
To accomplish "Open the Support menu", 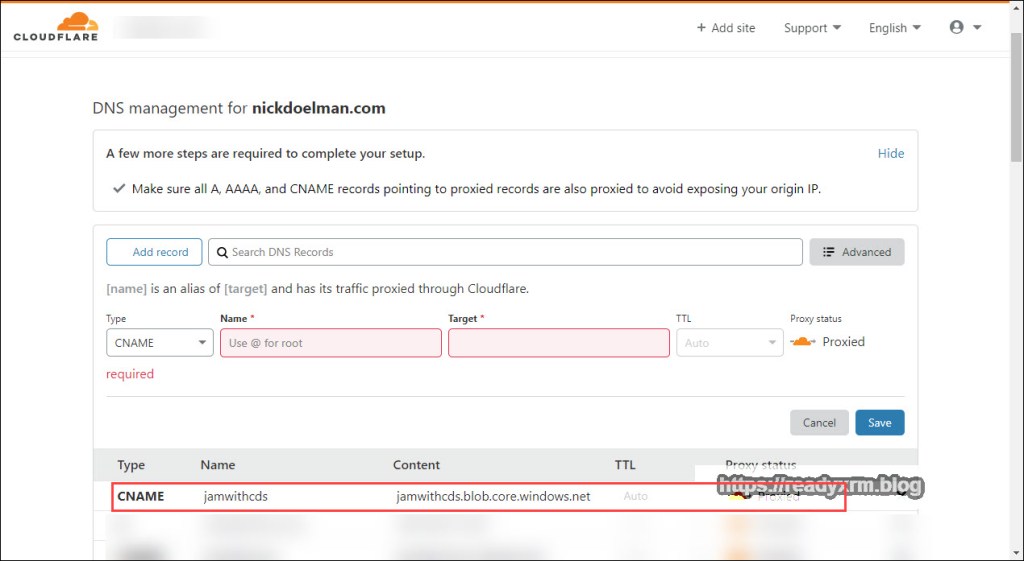I will point(812,28).
